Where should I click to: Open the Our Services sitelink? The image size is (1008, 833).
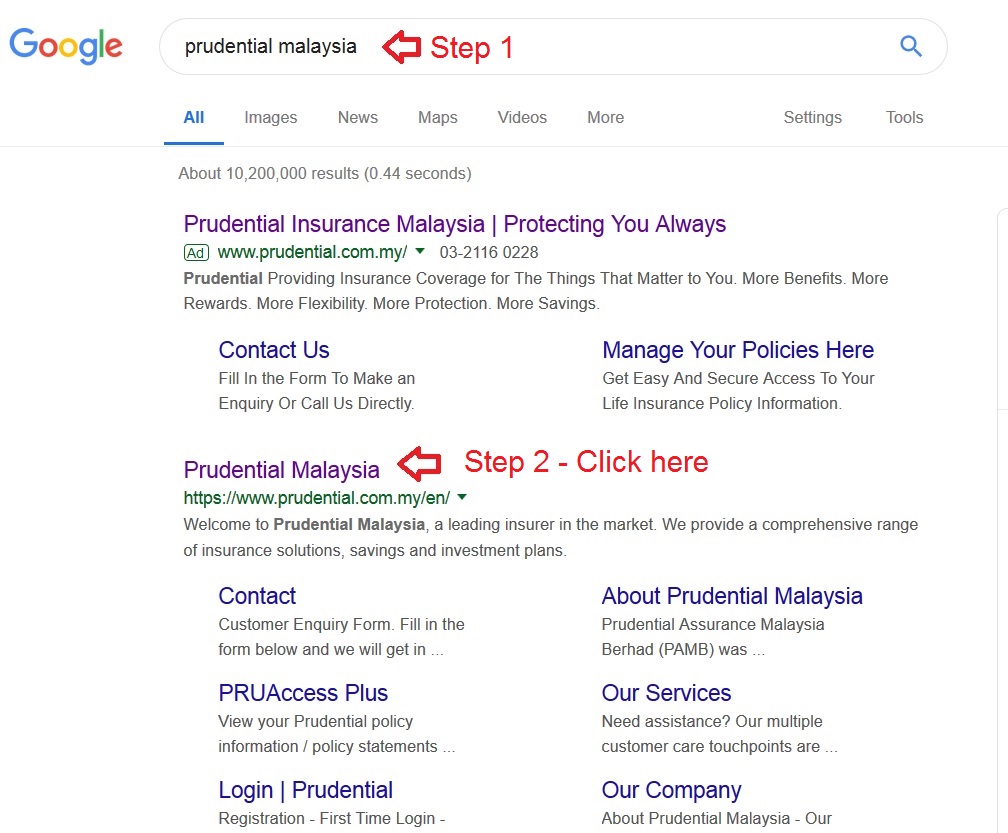tap(666, 693)
